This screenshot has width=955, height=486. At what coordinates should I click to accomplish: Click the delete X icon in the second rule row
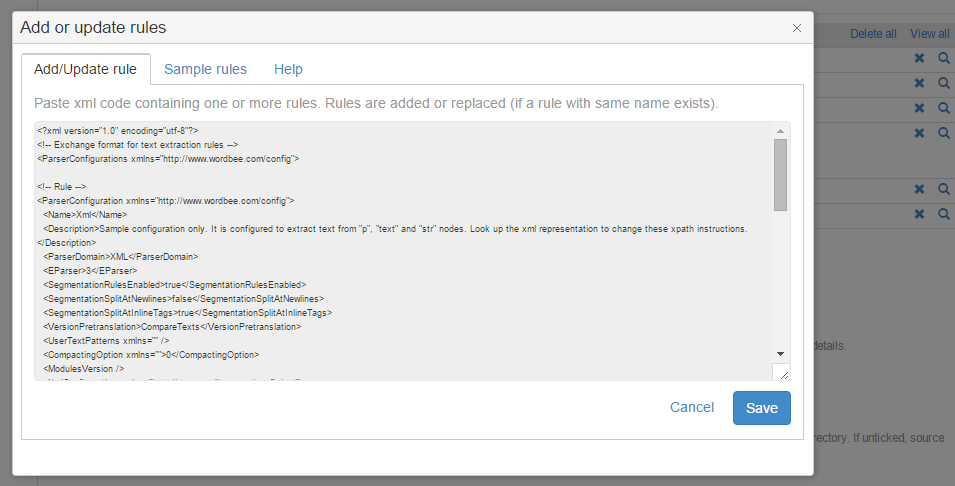(x=919, y=84)
